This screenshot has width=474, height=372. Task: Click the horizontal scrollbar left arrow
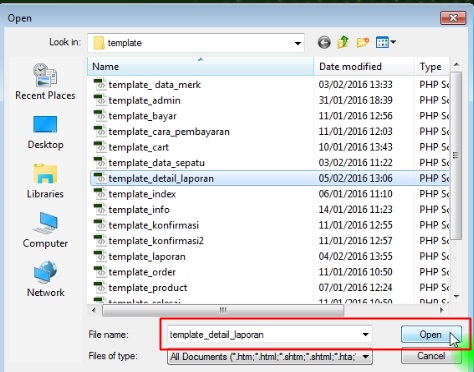(94, 310)
